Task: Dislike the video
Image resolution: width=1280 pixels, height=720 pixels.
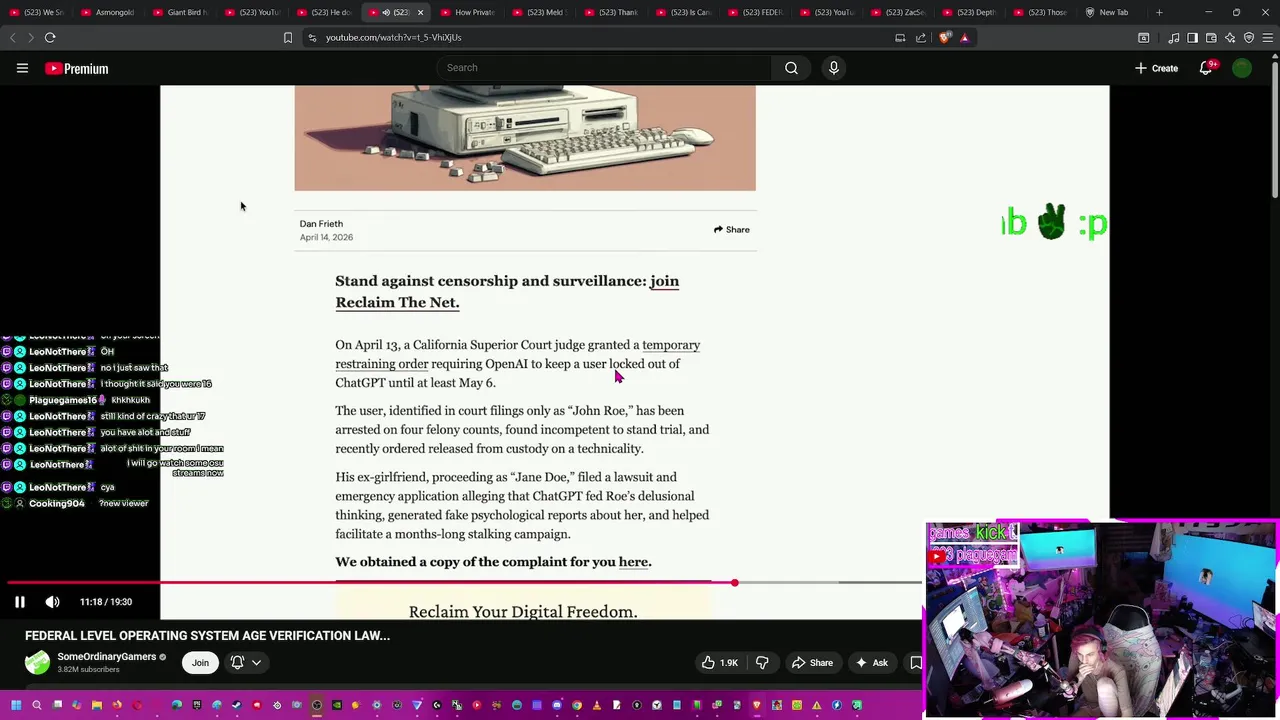Action: 762,662
